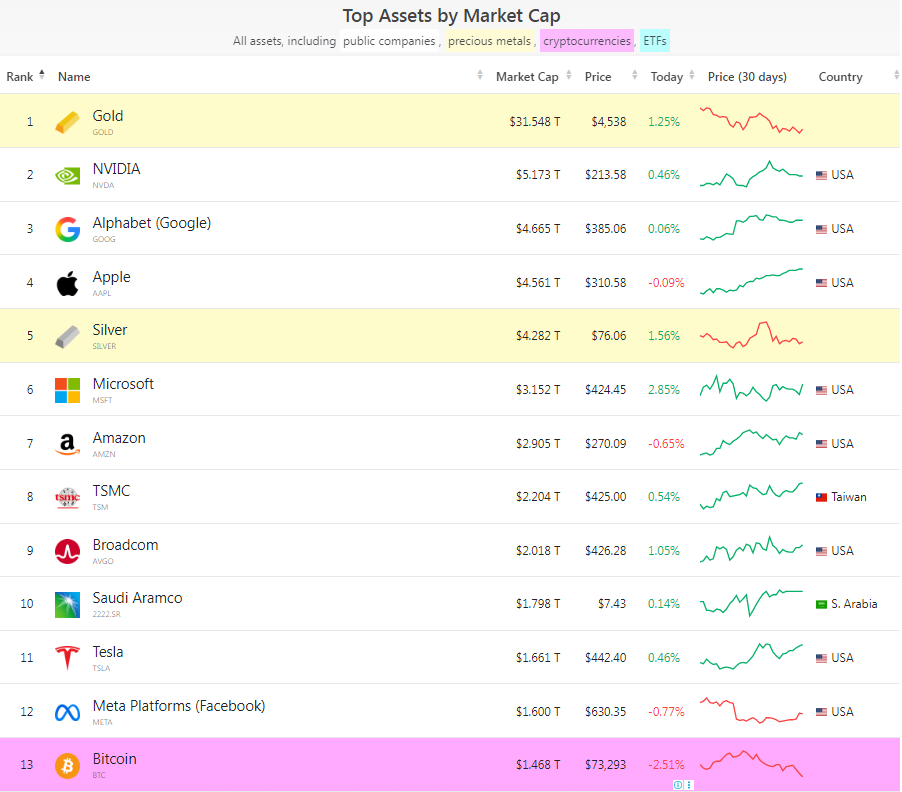Open the Meta Platforms (Facebook) link

pos(179,706)
